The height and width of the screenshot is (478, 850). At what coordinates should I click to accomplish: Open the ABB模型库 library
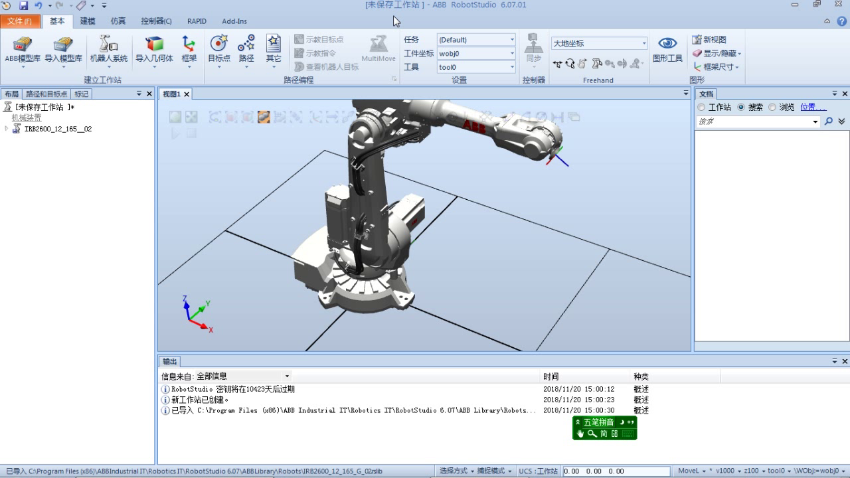coord(22,50)
